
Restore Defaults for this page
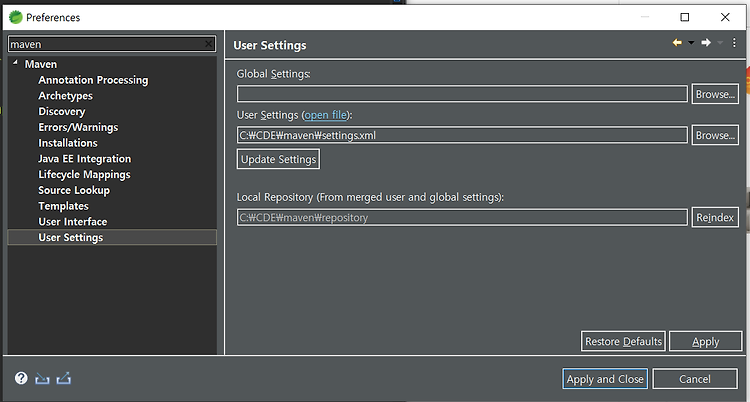coord(623,341)
